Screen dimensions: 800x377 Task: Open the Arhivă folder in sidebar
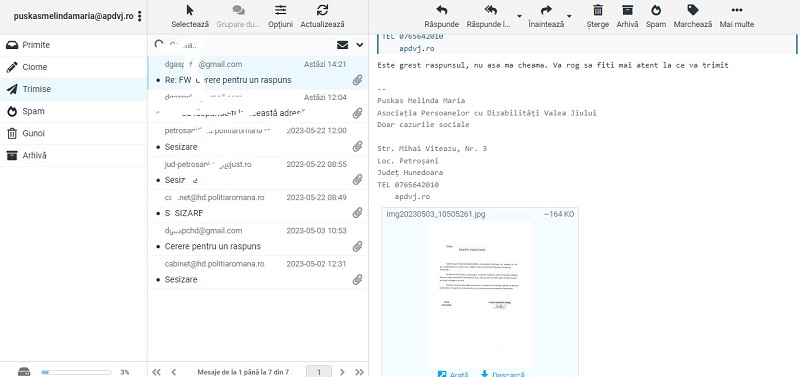pos(73,155)
